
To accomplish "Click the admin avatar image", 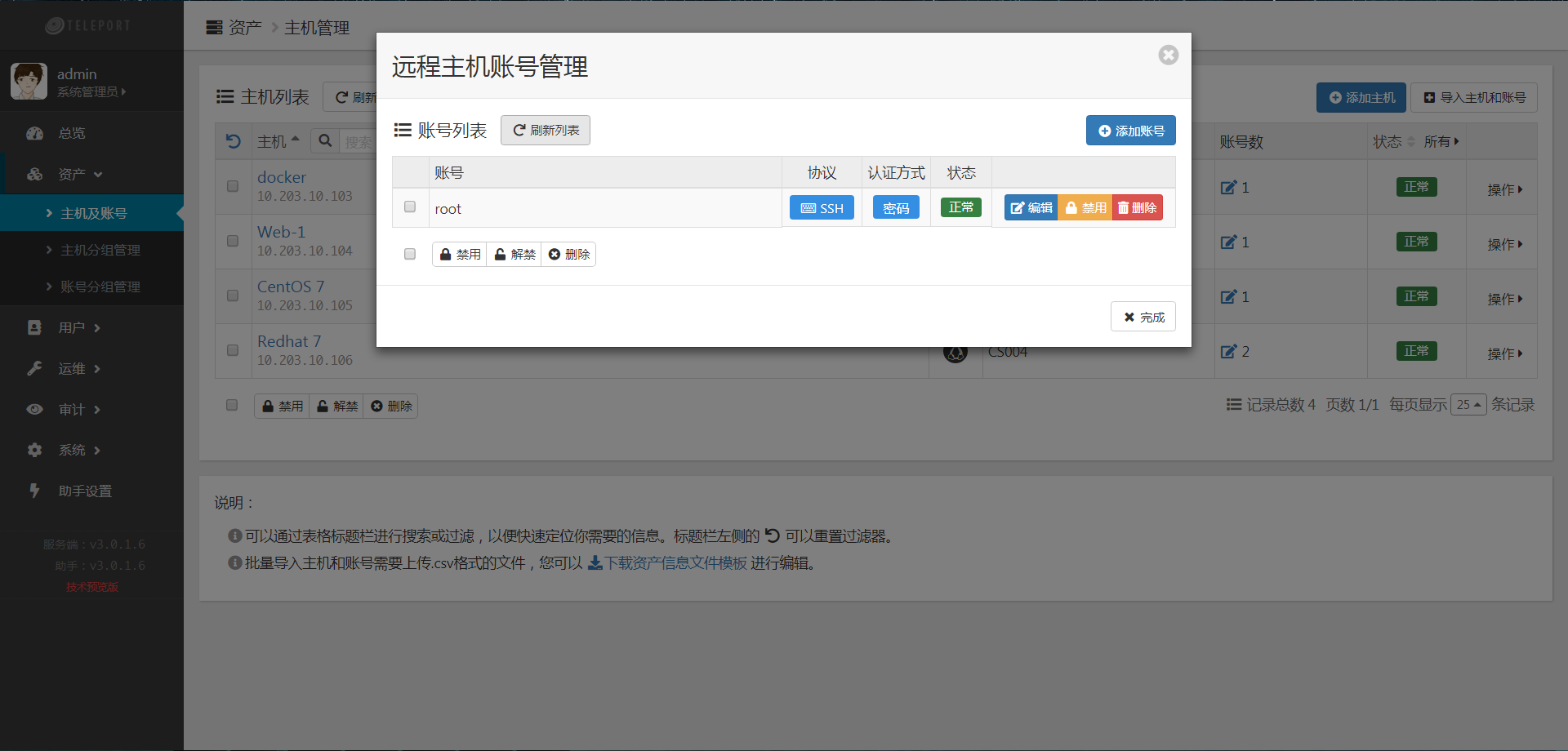I will tap(29, 82).
